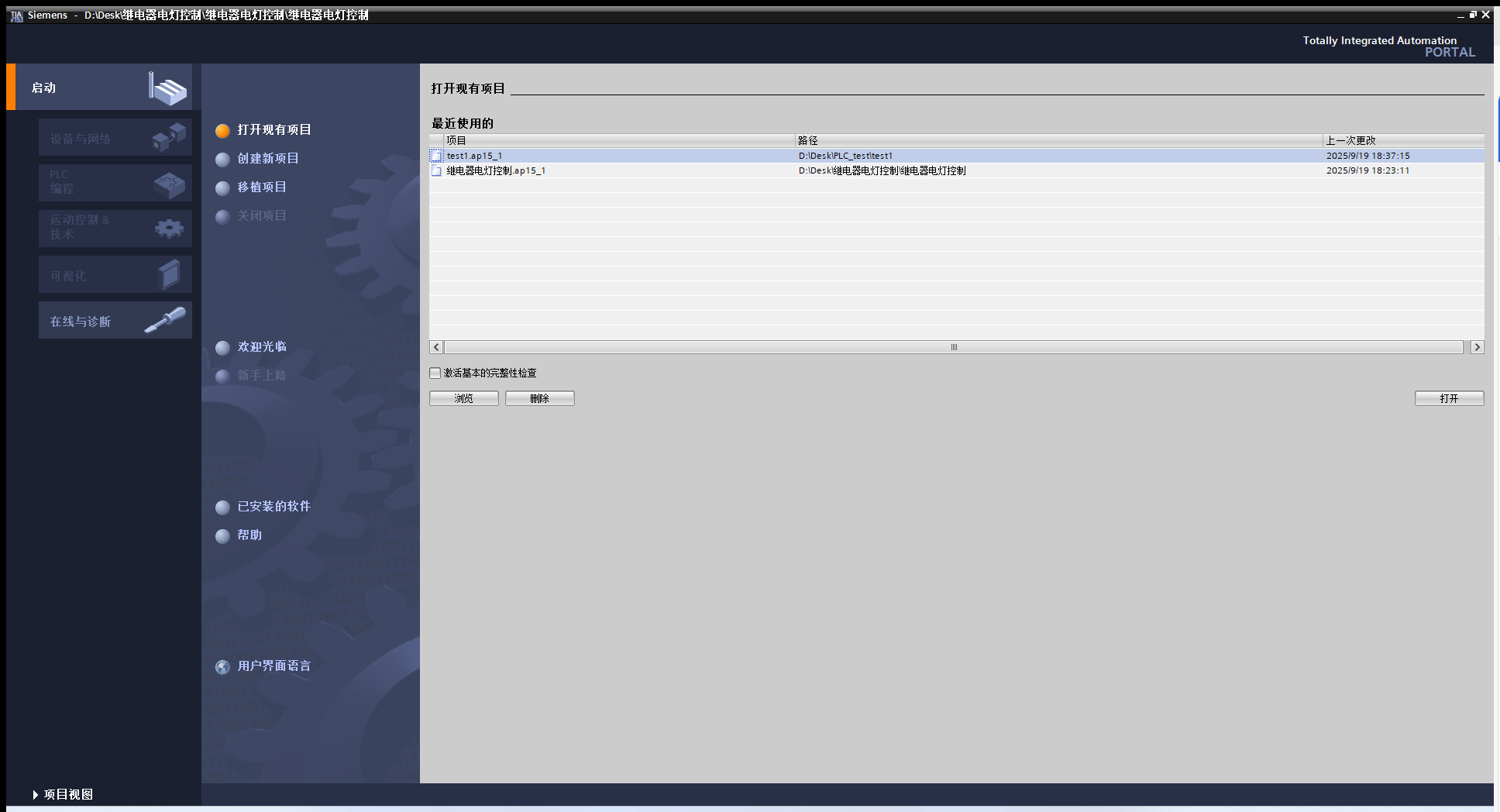Viewport: 1500px width, 812px height.
Task: Close the TIA Portal window
Action: (x=1486, y=15)
